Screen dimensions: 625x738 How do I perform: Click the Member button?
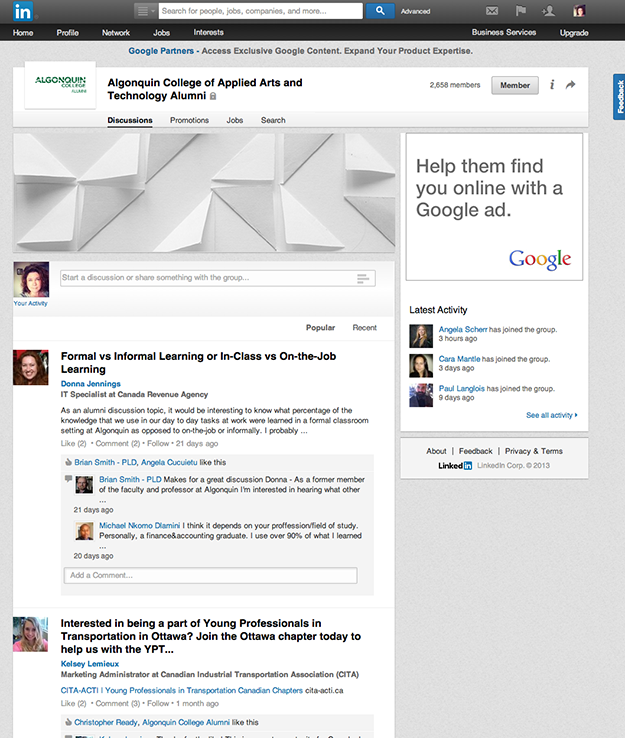tap(515, 85)
